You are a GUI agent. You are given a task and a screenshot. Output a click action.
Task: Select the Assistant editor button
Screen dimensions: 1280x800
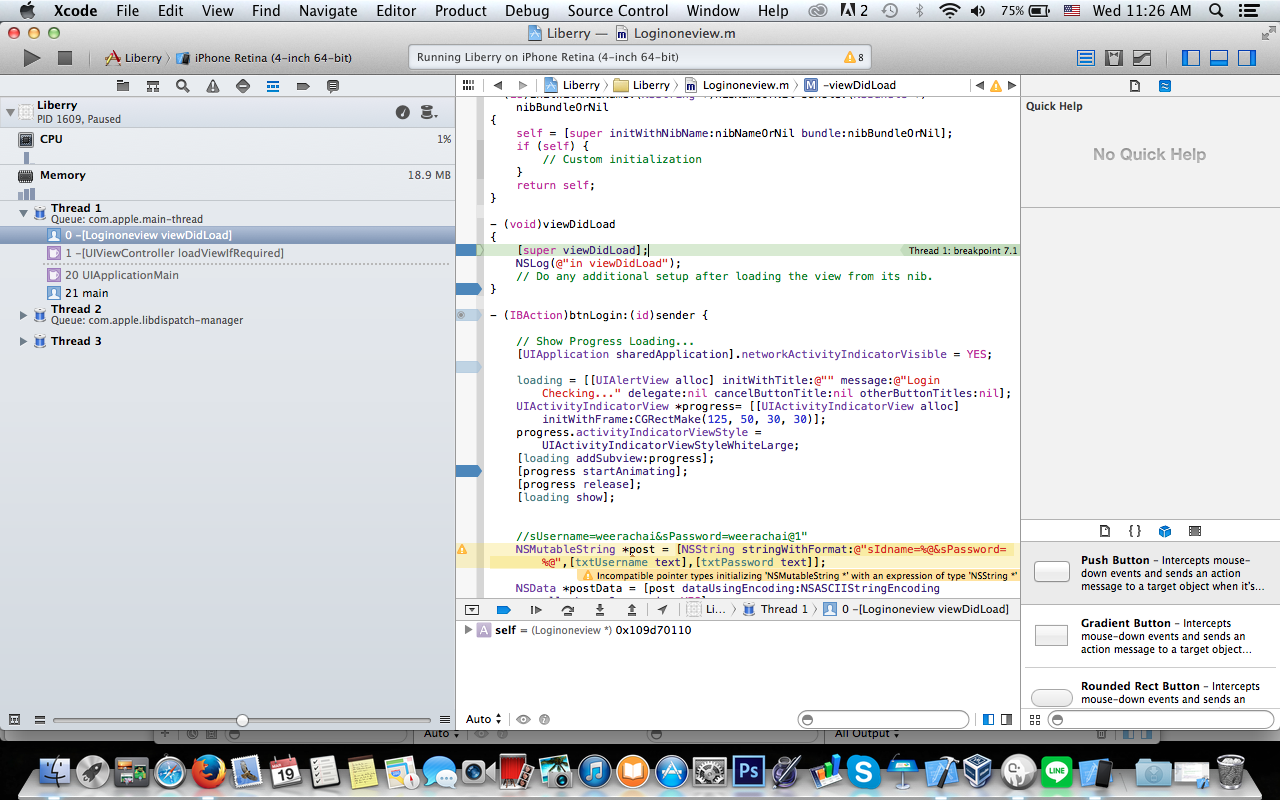[1114, 58]
